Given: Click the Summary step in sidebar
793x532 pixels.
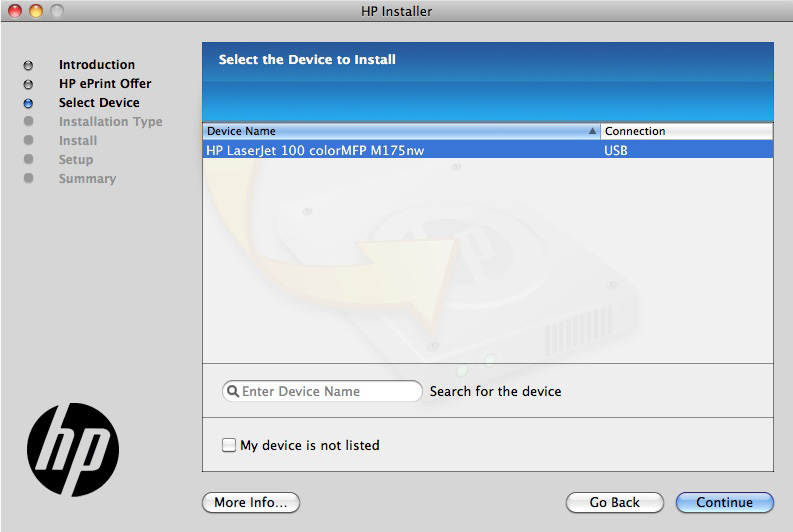Looking at the screenshot, I should tap(87, 179).
